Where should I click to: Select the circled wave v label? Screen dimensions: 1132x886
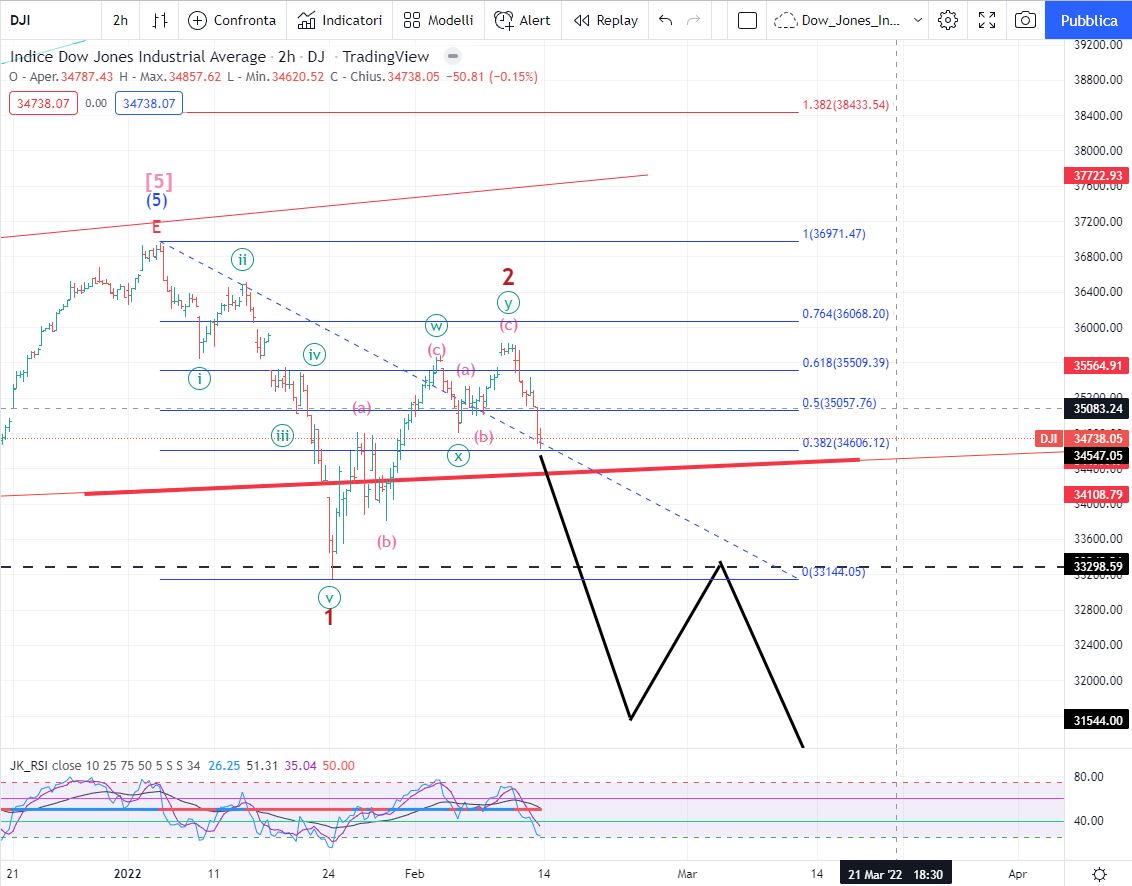pyautogui.click(x=329, y=598)
